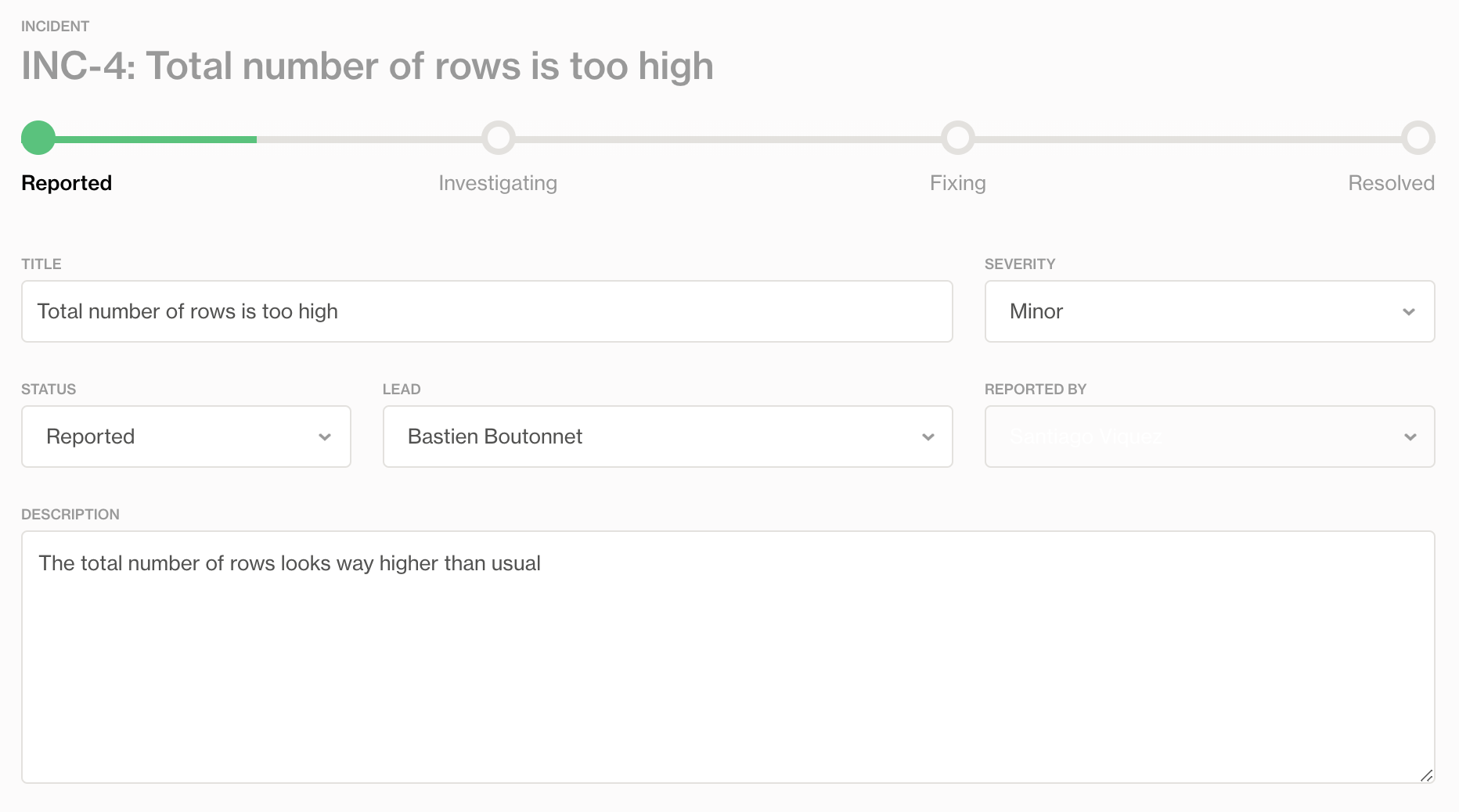Click the green Reported step circle
The width and height of the screenshot is (1459, 812).
click(38, 138)
